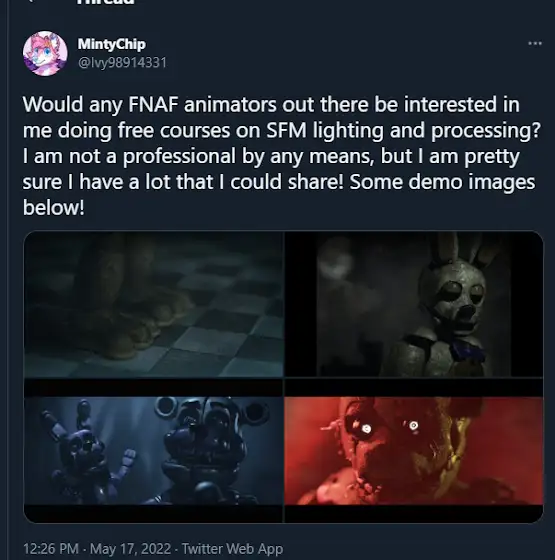The width and height of the screenshot is (555, 560).
Task: Expand the red Springtrap demo image
Action: pos(414,451)
